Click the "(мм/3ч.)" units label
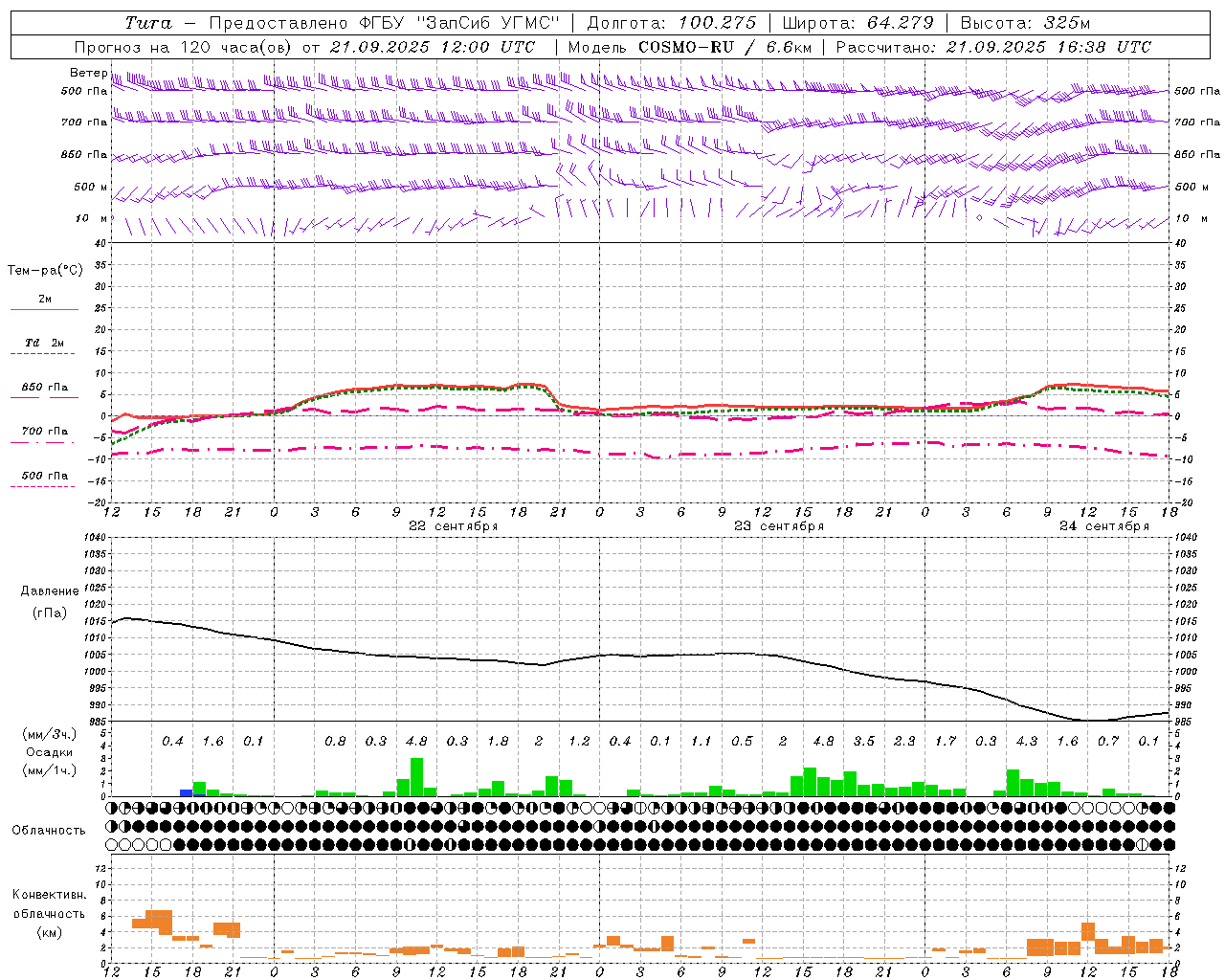 coord(50,734)
